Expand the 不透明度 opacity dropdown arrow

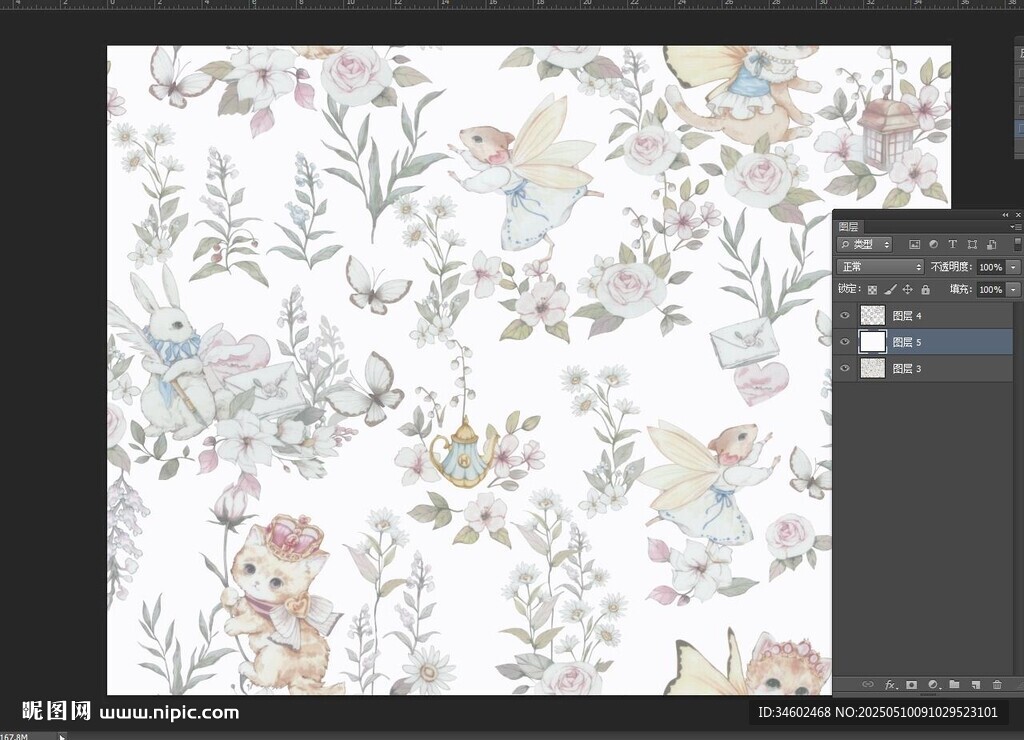[x=1014, y=268]
